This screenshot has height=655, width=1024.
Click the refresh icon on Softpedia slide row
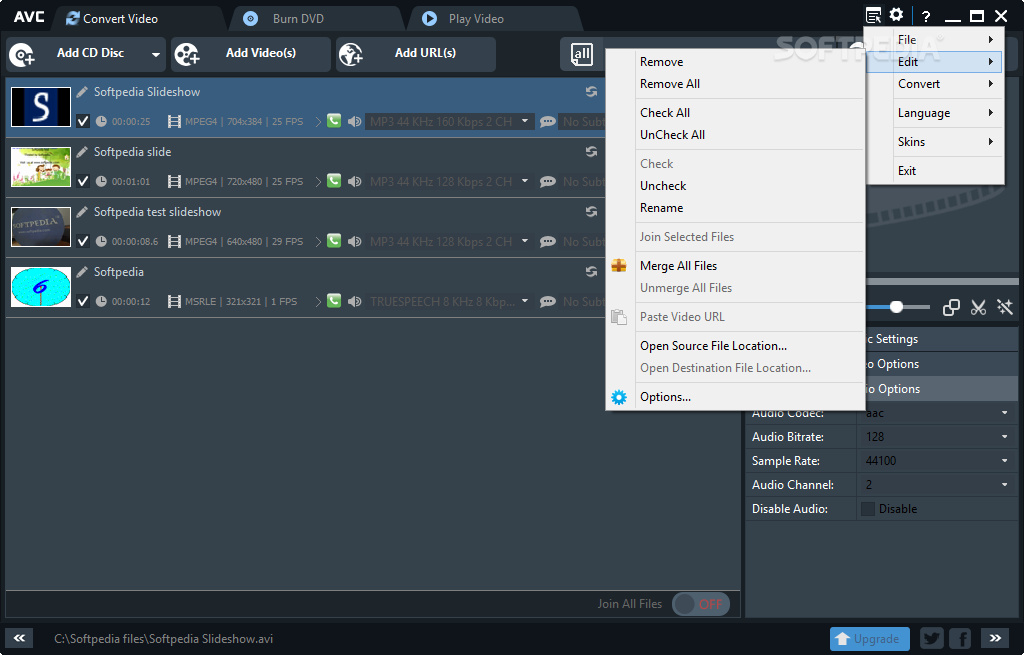[x=591, y=152]
